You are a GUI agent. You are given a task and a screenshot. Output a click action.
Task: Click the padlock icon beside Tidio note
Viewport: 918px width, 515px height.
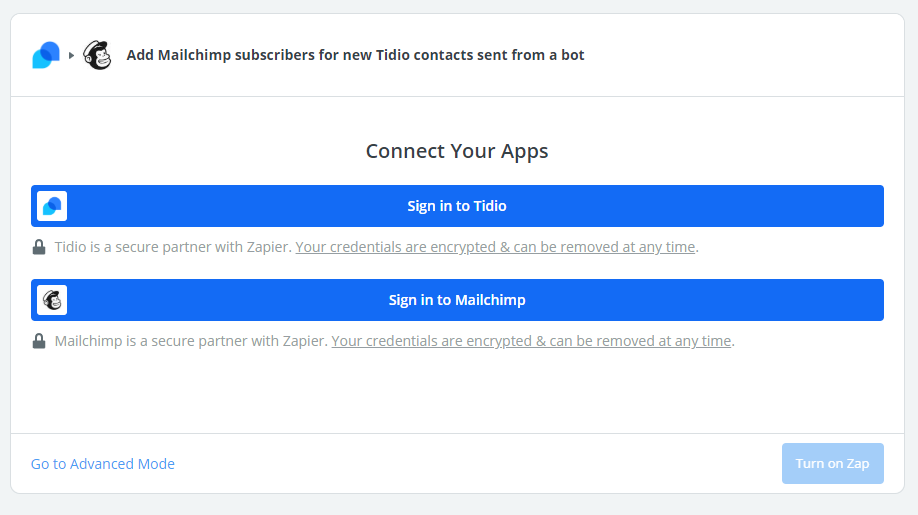pyautogui.click(x=39, y=247)
